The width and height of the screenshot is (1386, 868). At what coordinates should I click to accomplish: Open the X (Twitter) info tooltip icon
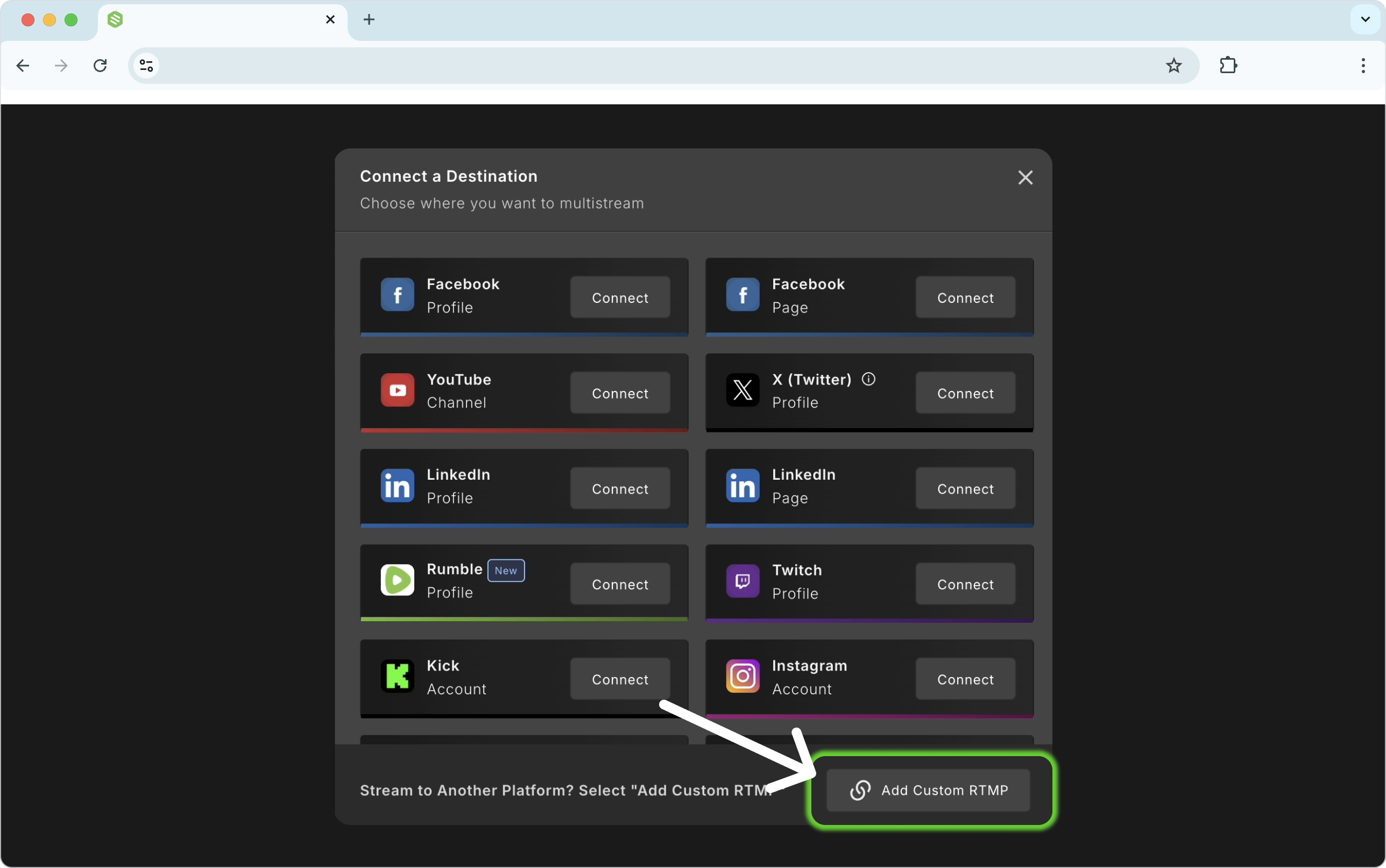point(869,379)
